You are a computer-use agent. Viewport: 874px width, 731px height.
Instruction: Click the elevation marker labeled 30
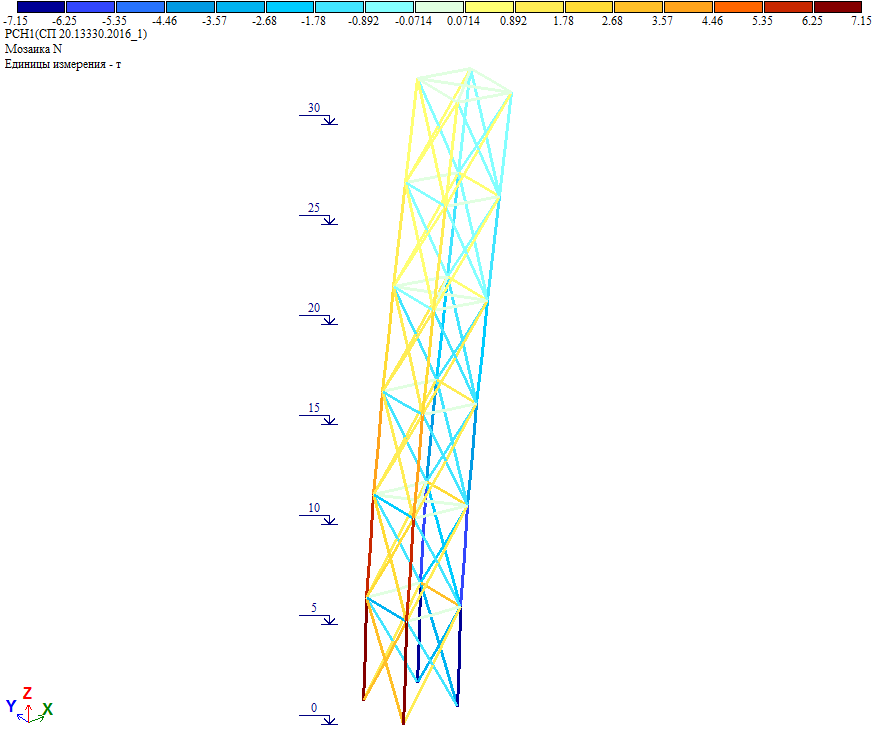[x=318, y=115]
